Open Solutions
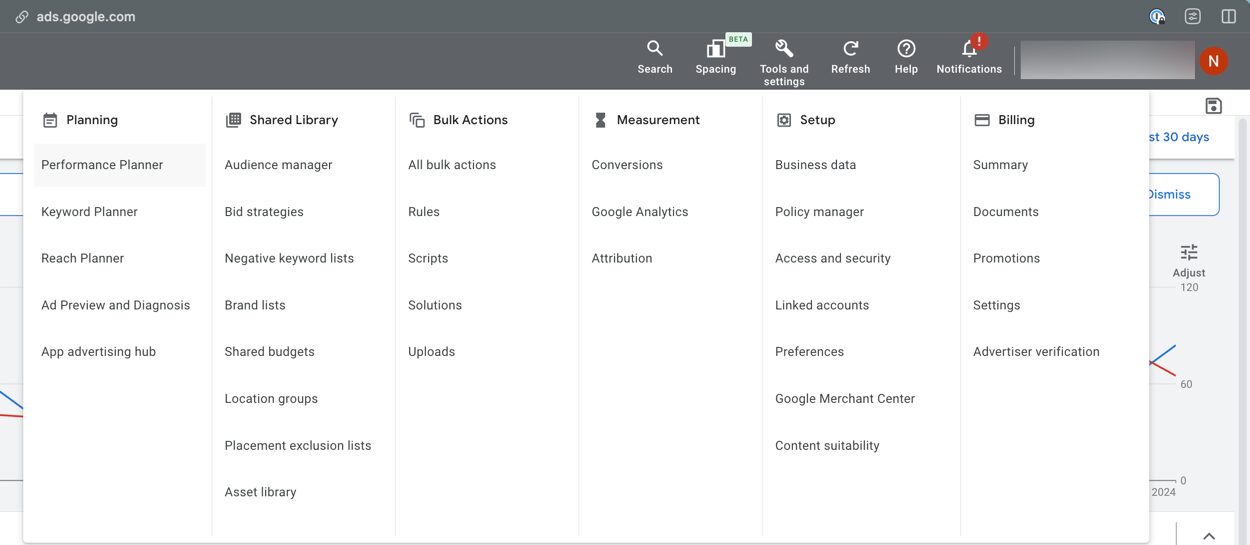 [435, 305]
